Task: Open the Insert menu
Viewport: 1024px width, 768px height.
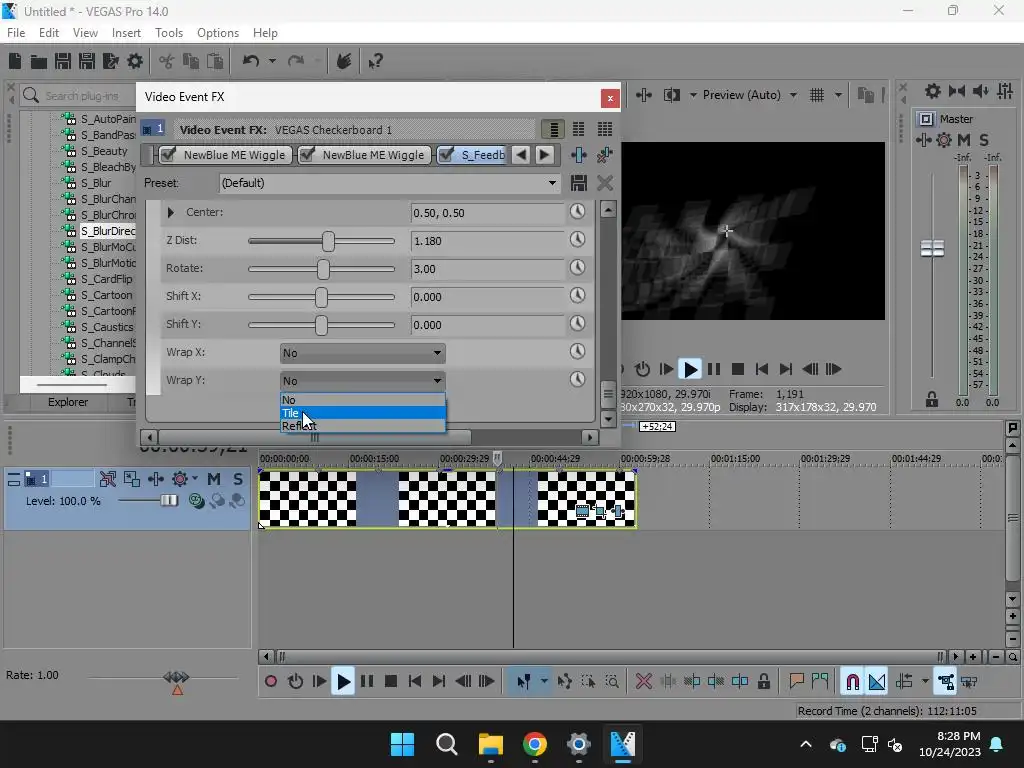Action: tap(126, 33)
